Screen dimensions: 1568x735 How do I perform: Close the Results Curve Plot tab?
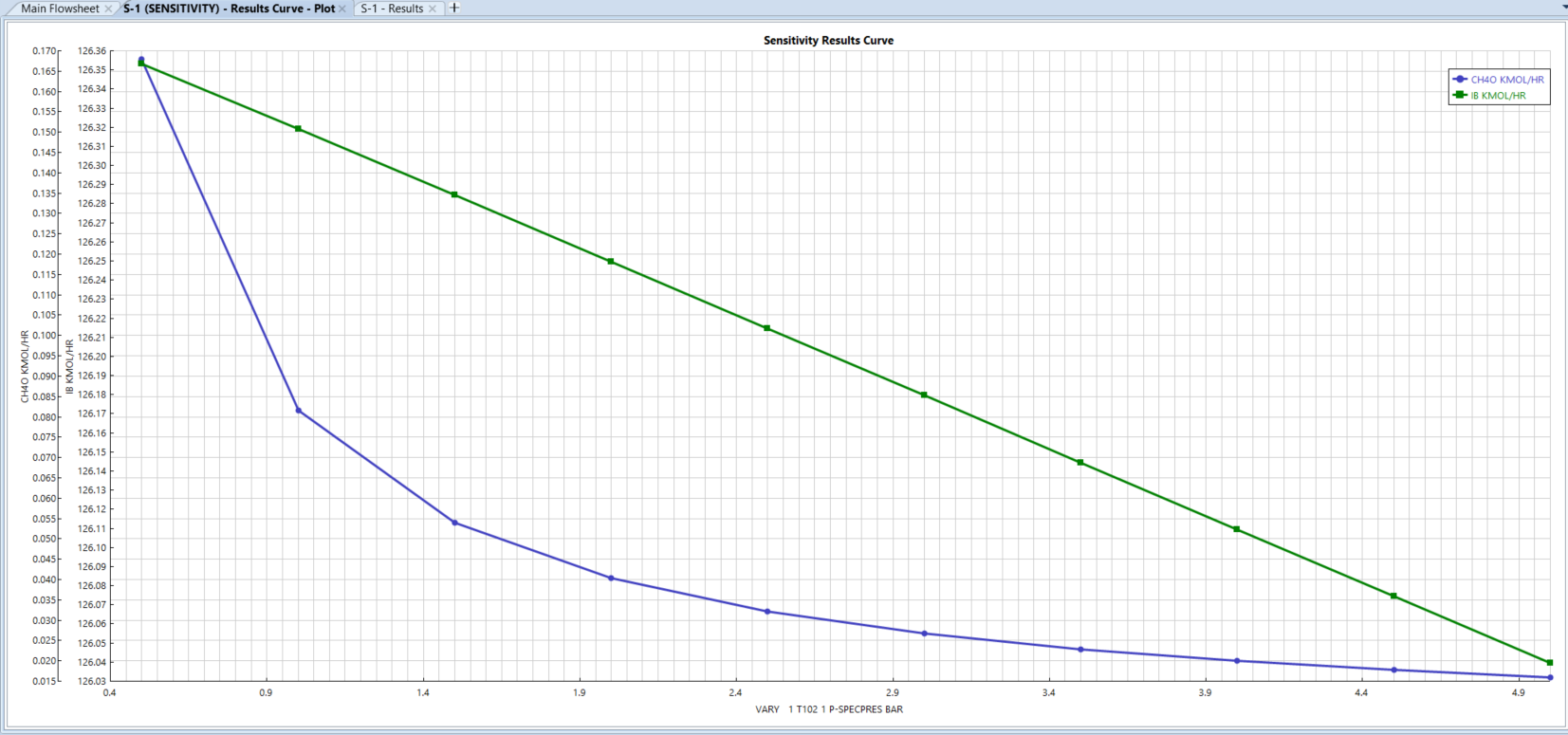click(x=342, y=9)
